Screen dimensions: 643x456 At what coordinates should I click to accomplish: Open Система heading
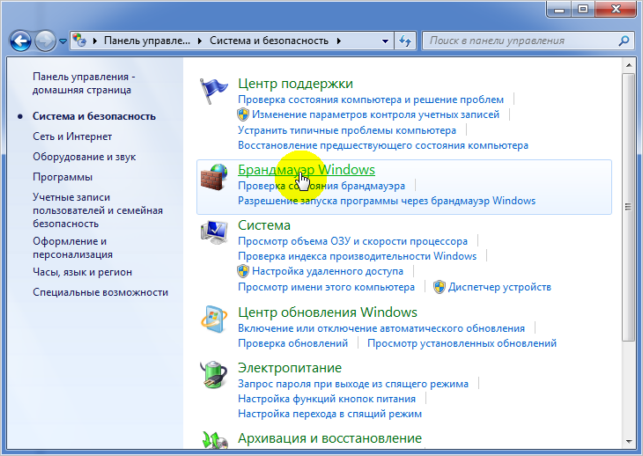click(264, 225)
